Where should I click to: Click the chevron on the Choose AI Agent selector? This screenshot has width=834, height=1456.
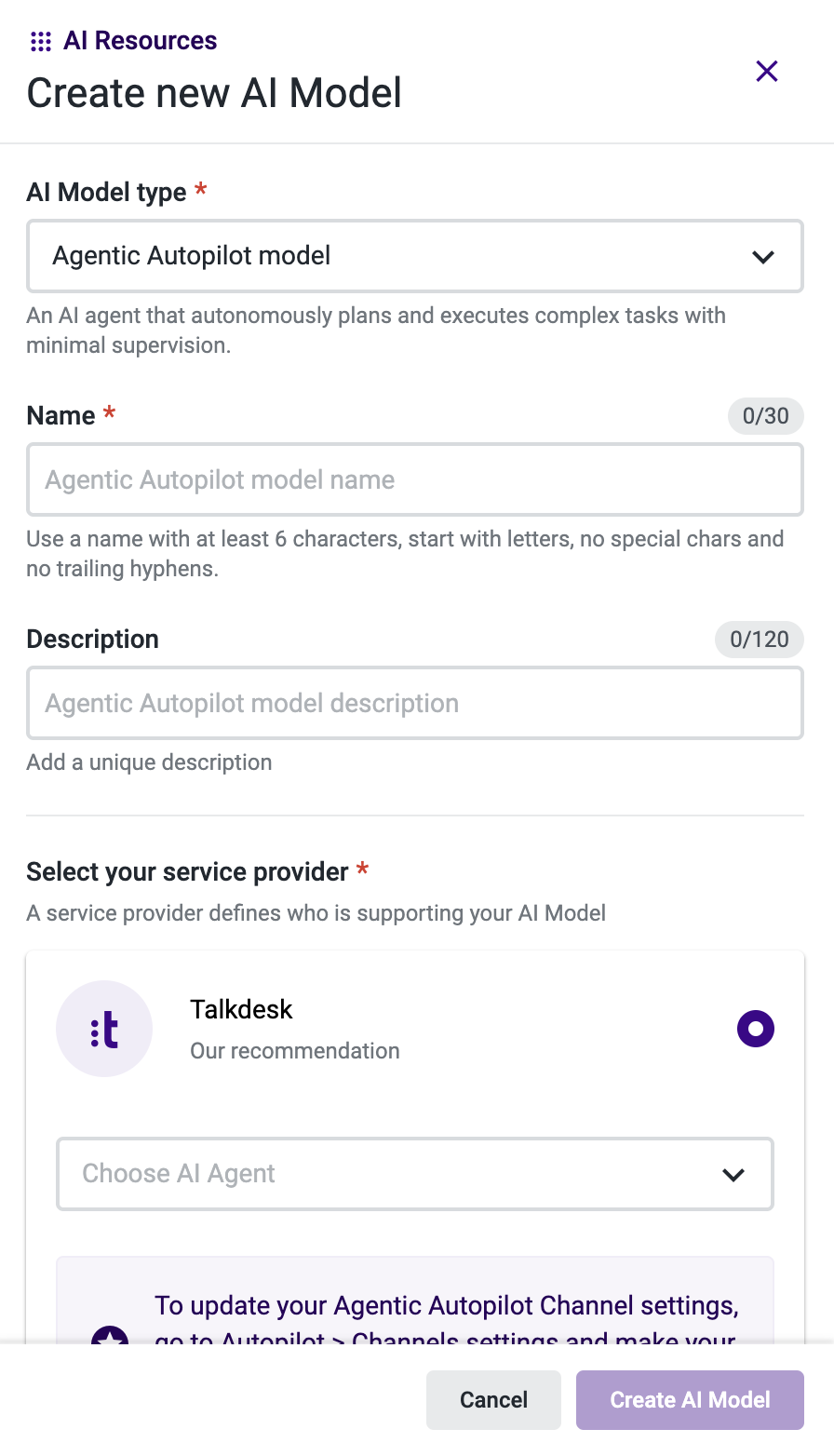tap(734, 1174)
